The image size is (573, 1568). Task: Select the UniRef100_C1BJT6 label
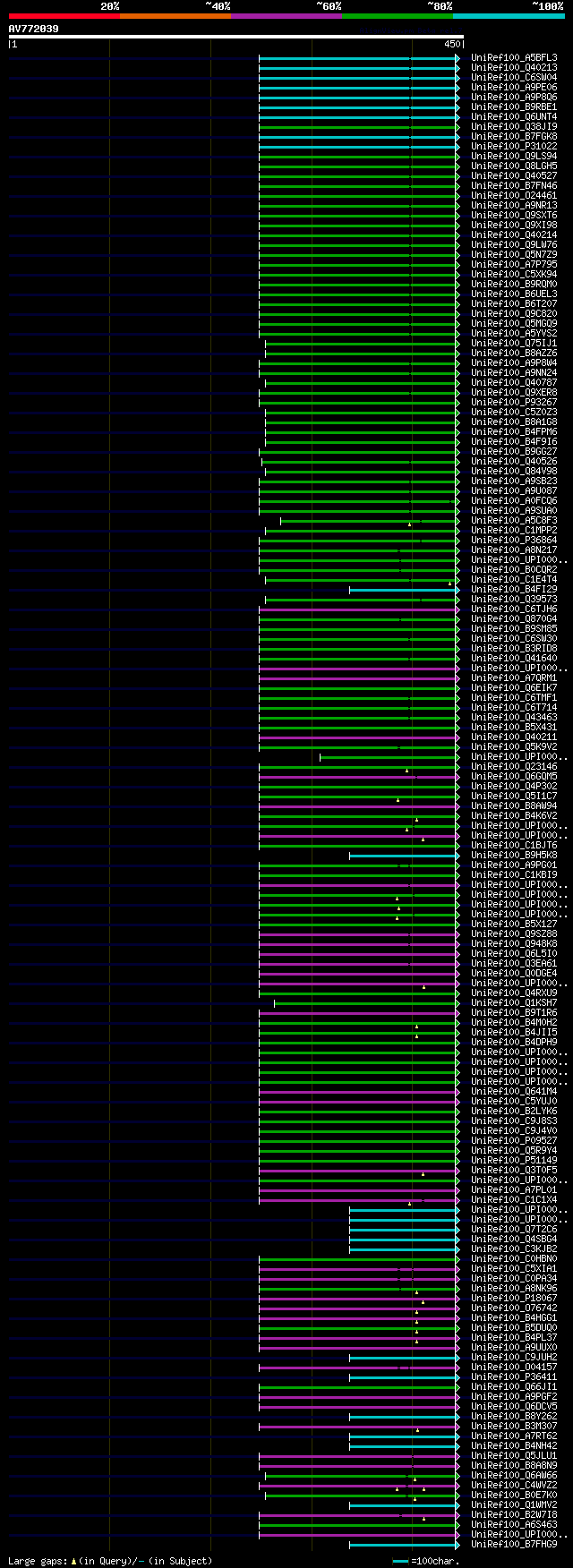514,846
